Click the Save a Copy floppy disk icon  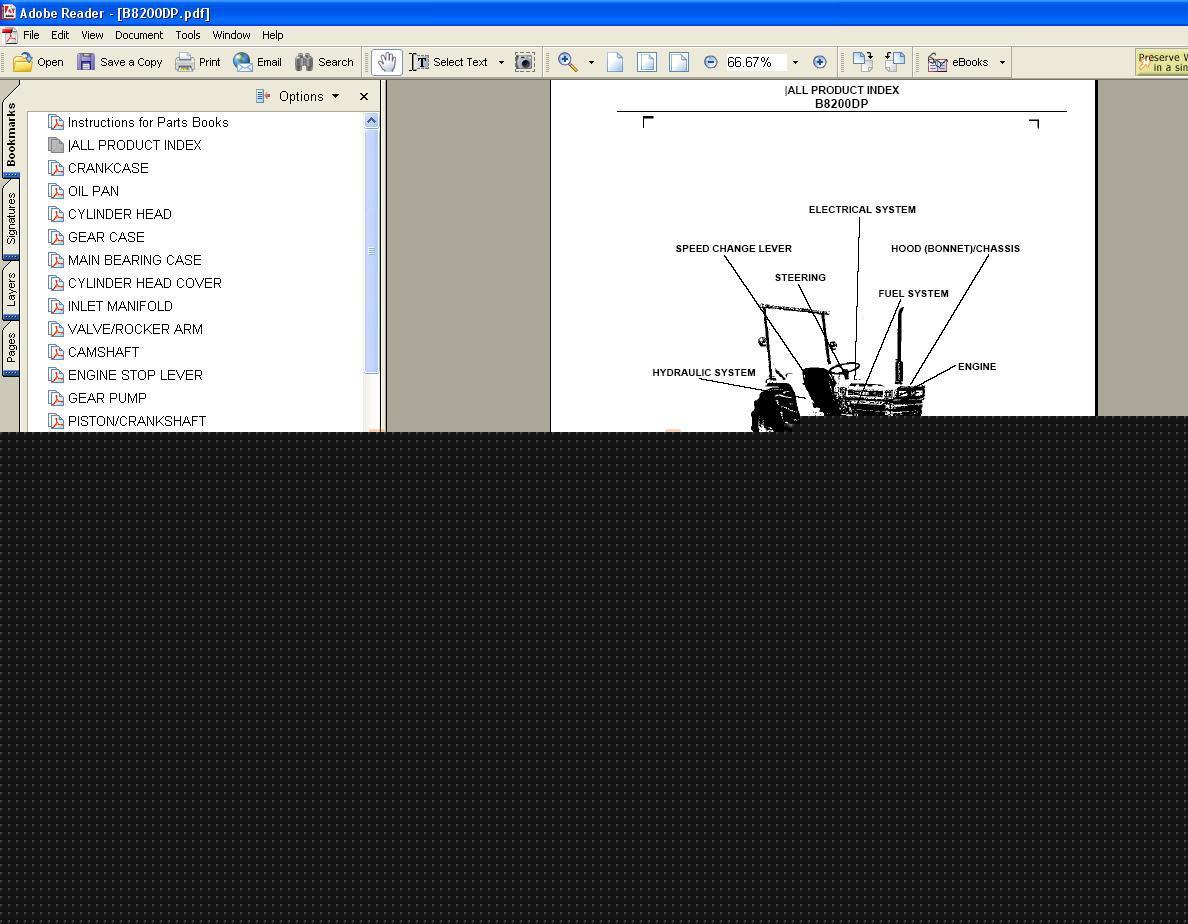[x=86, y=62]
